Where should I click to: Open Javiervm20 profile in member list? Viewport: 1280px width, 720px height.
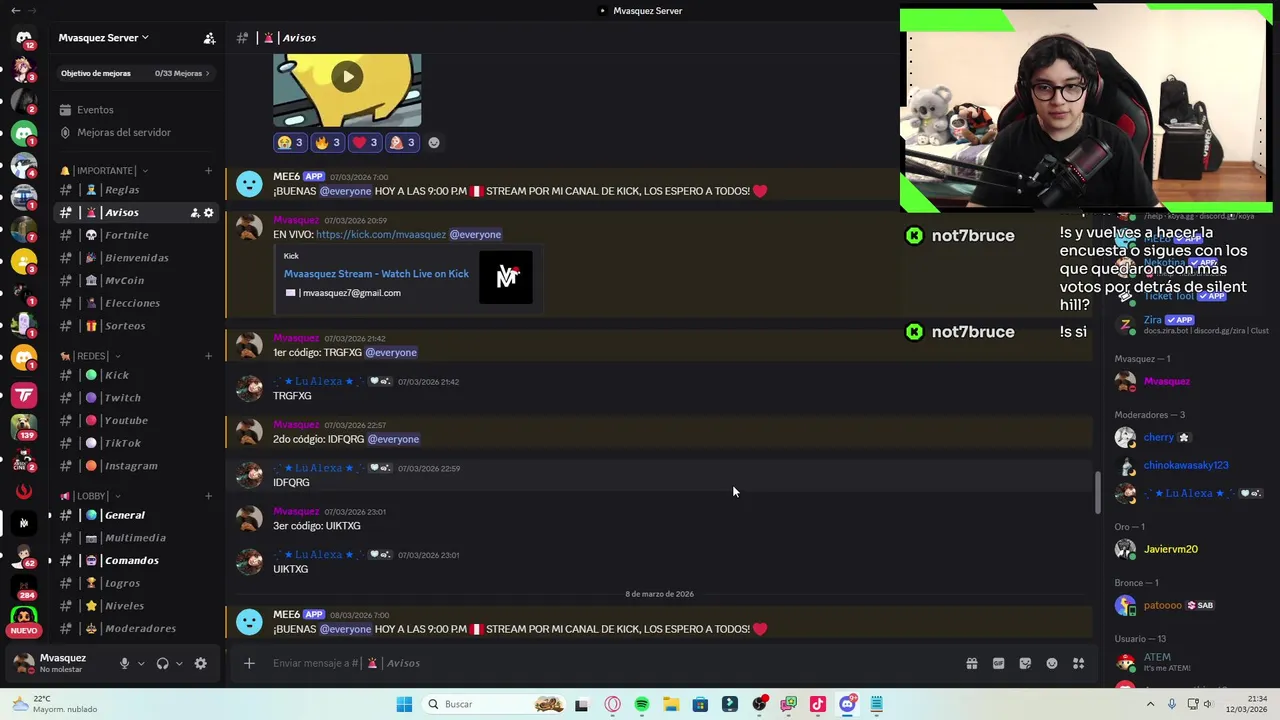[1190, 549]
